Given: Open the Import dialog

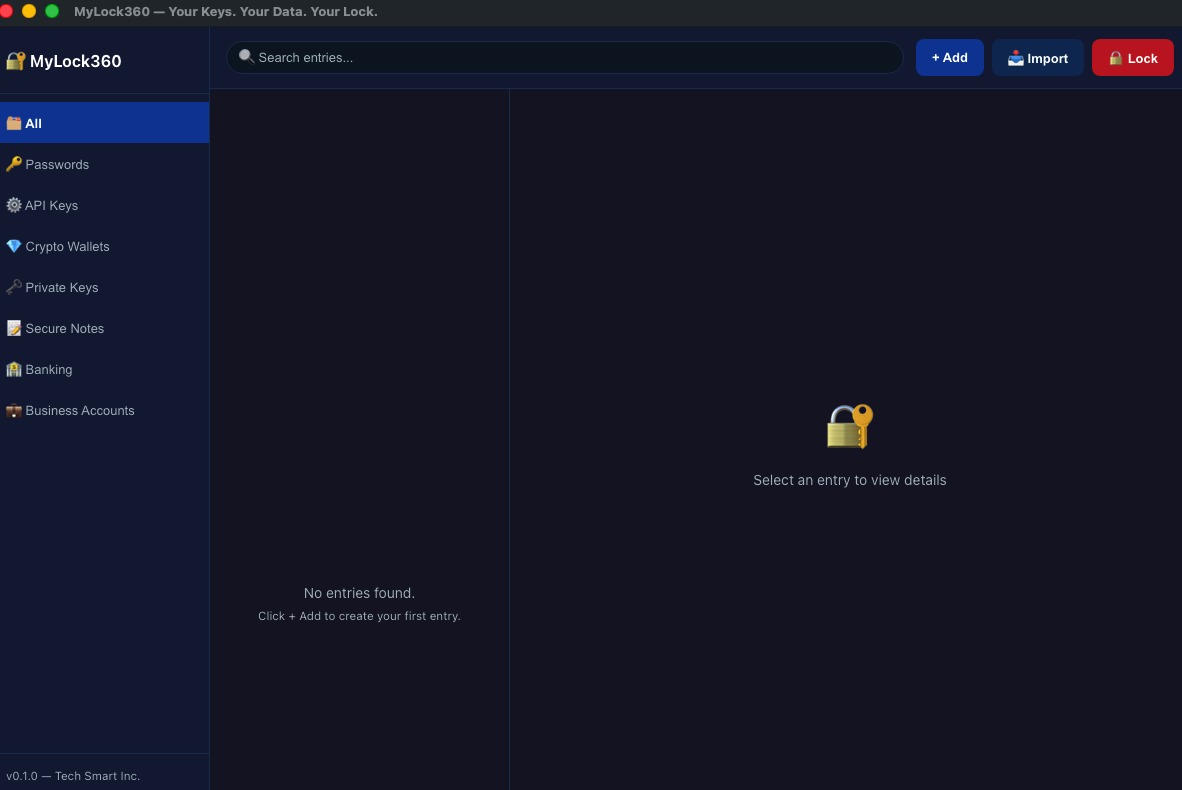Looking at the screenshot, I should coord(1038,57).
